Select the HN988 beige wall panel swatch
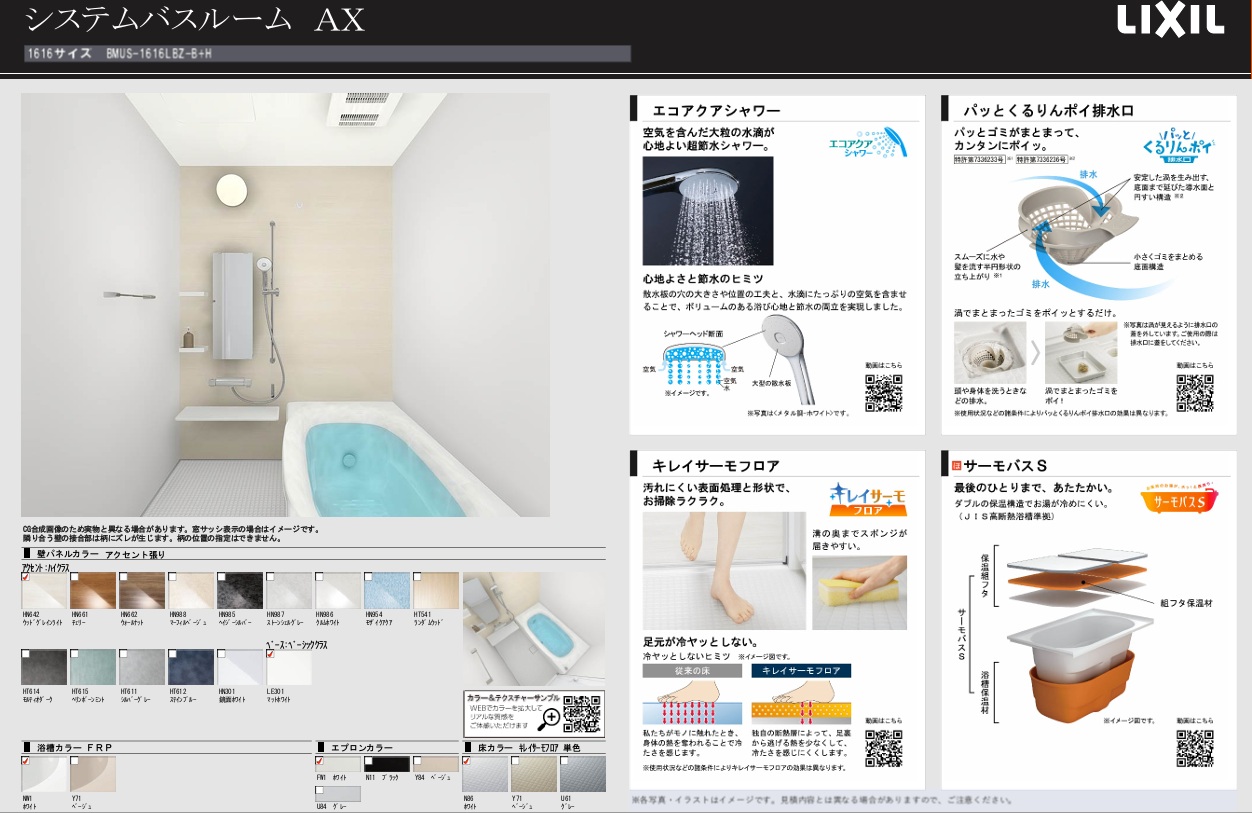The height and width of the screenshot is (813, 1252). click(x=191, y=590)
